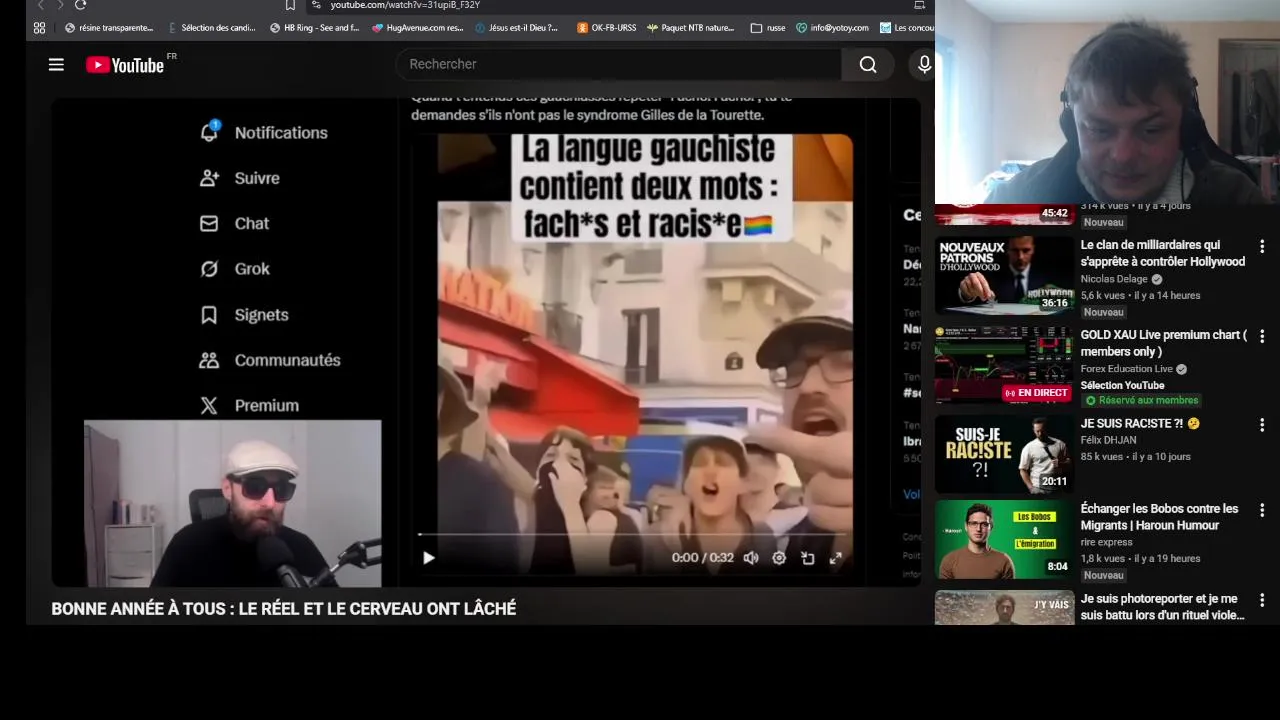Open the Sélection des candi... bookmark
Image resolution: width=1280 pixels, height=720 pixels.
pos(211,28)
